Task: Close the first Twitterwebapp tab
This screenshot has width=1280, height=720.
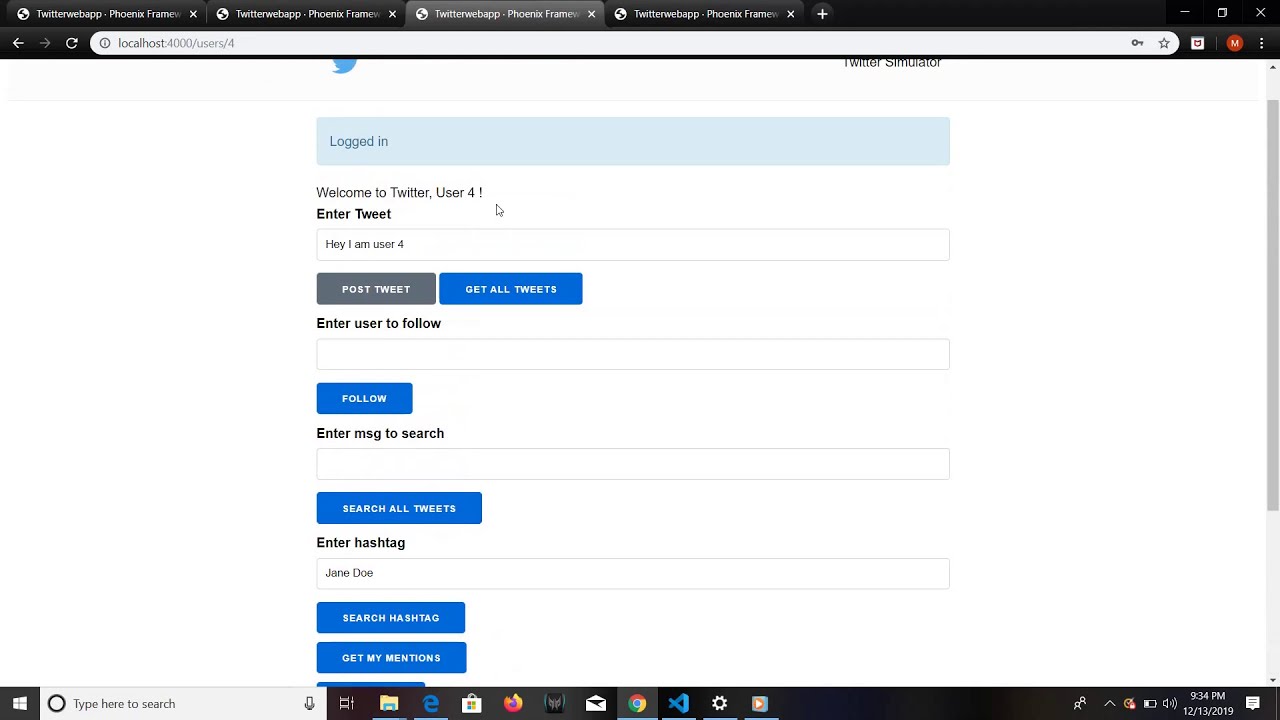Action: [x=193, y=14]
